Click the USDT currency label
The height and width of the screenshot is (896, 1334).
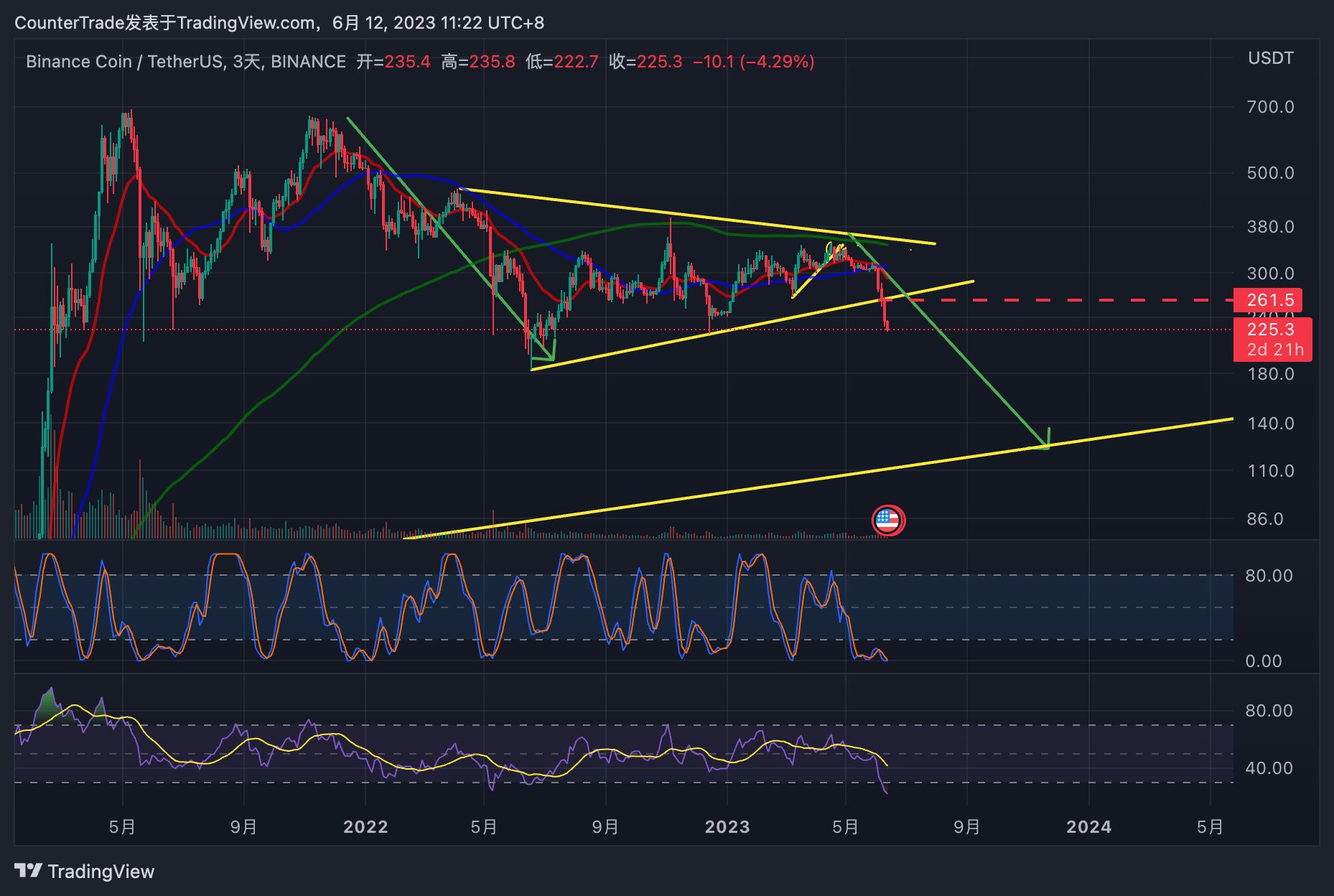[x=1271, y=58]
